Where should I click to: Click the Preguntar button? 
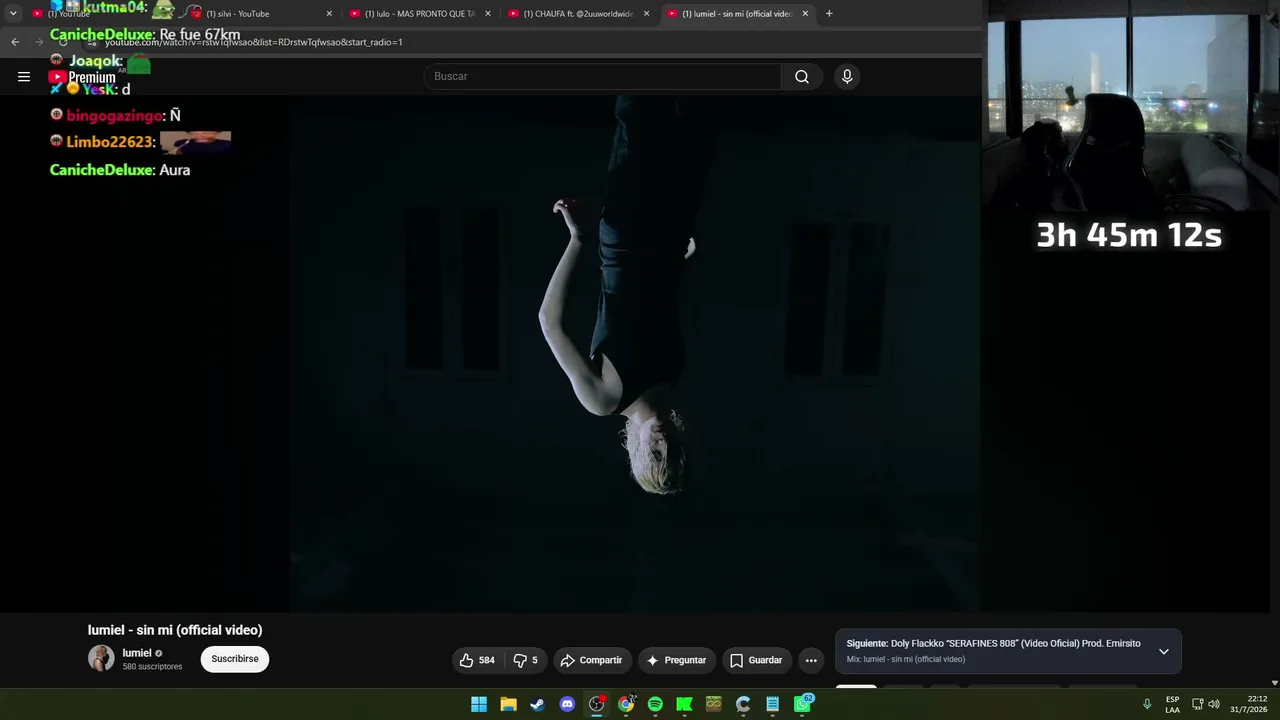tap(677, 660)
